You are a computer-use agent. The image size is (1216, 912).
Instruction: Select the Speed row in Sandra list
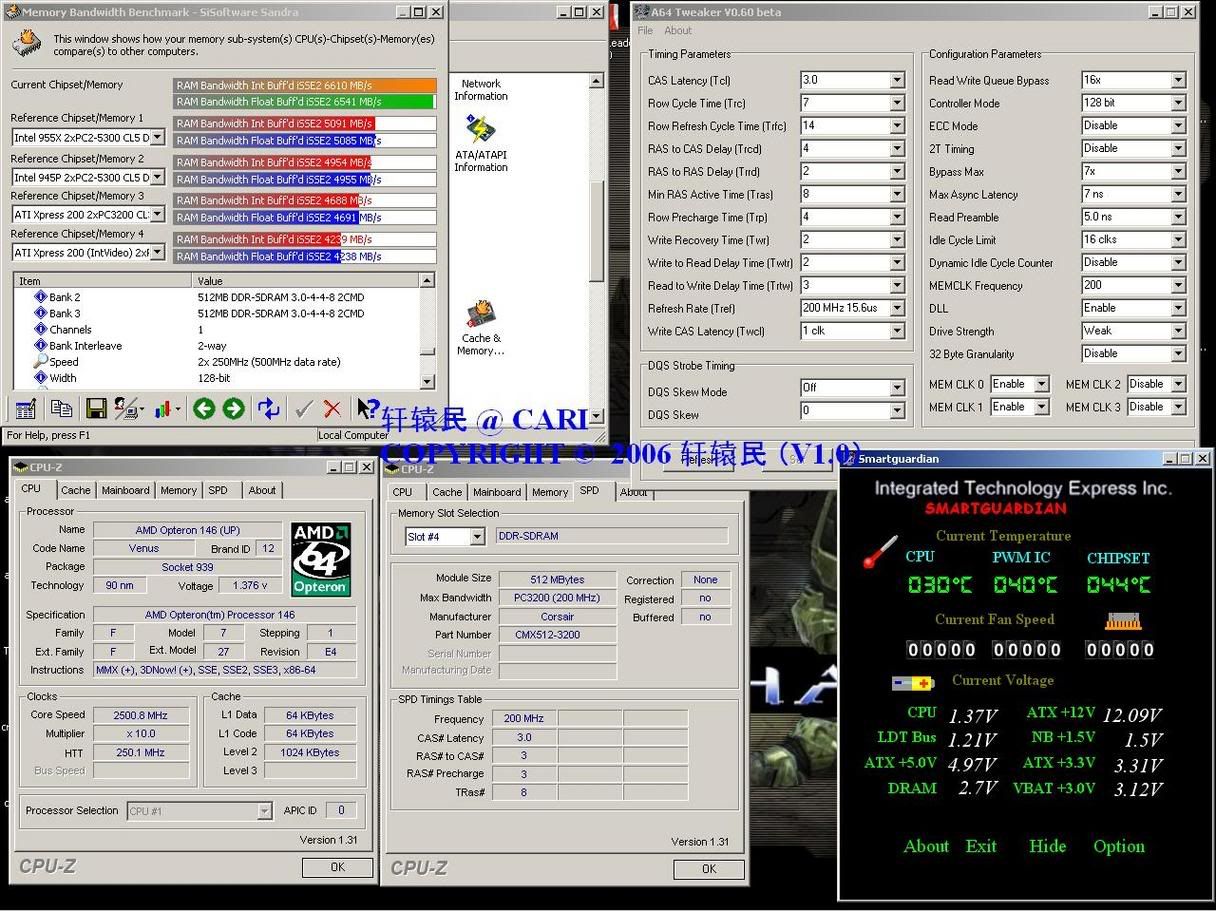coord(224,362)
